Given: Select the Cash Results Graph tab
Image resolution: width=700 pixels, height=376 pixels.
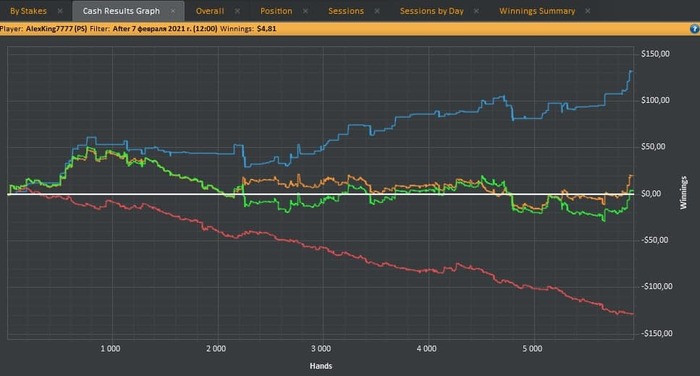Looking at the screenshot, I should [x=121, y=11].
